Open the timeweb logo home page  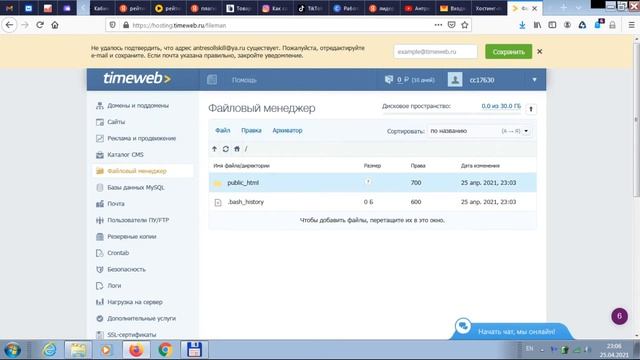click(137, 78)
